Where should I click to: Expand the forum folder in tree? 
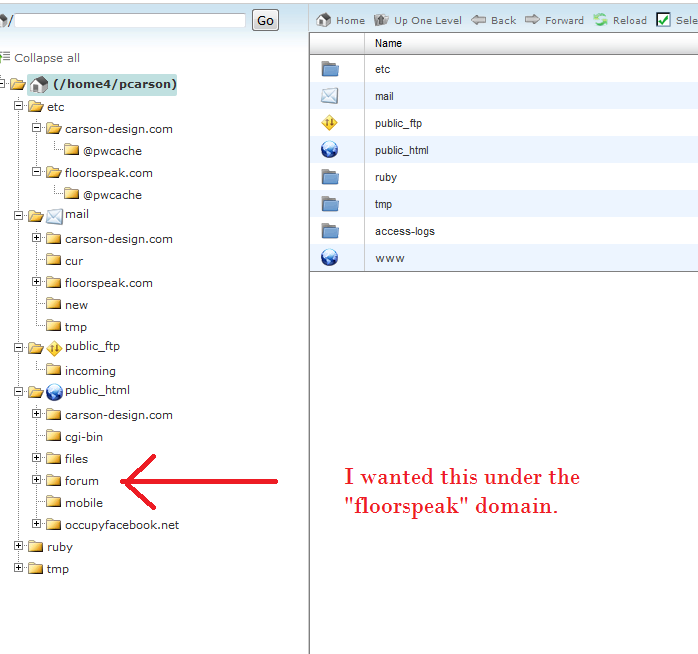coord(37,481)
